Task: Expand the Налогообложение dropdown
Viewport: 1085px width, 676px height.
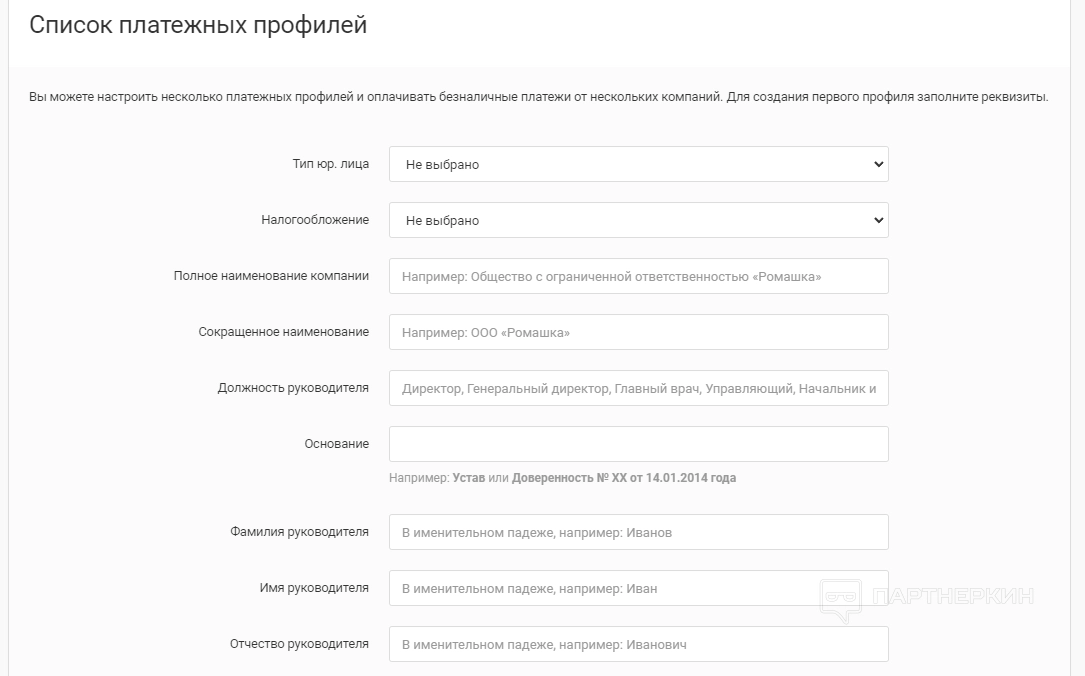Action: pyautogui.click(x=638, y=220)
